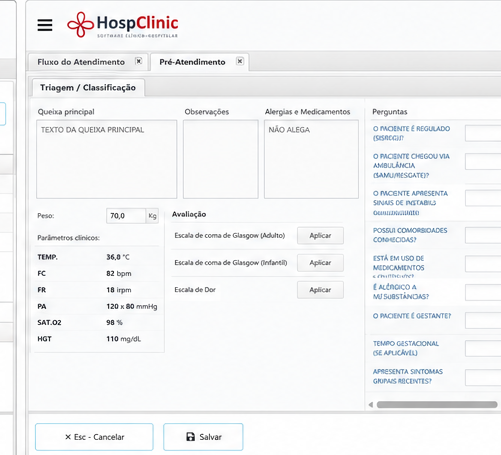Click the 'POSSUI COMORBIDADES CONHECIDAS?' question
Image resolution: width=501 pixels, height=455 pixels.
[x=410, y=235]
